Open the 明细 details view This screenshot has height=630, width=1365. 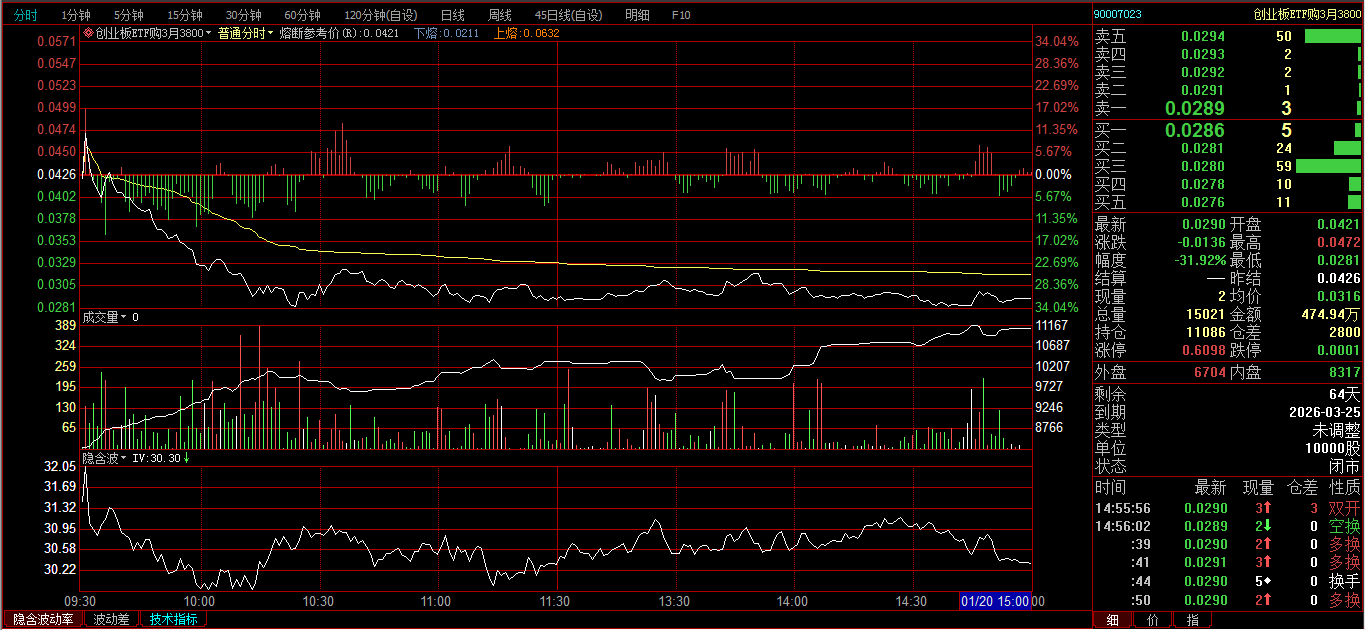636,15
